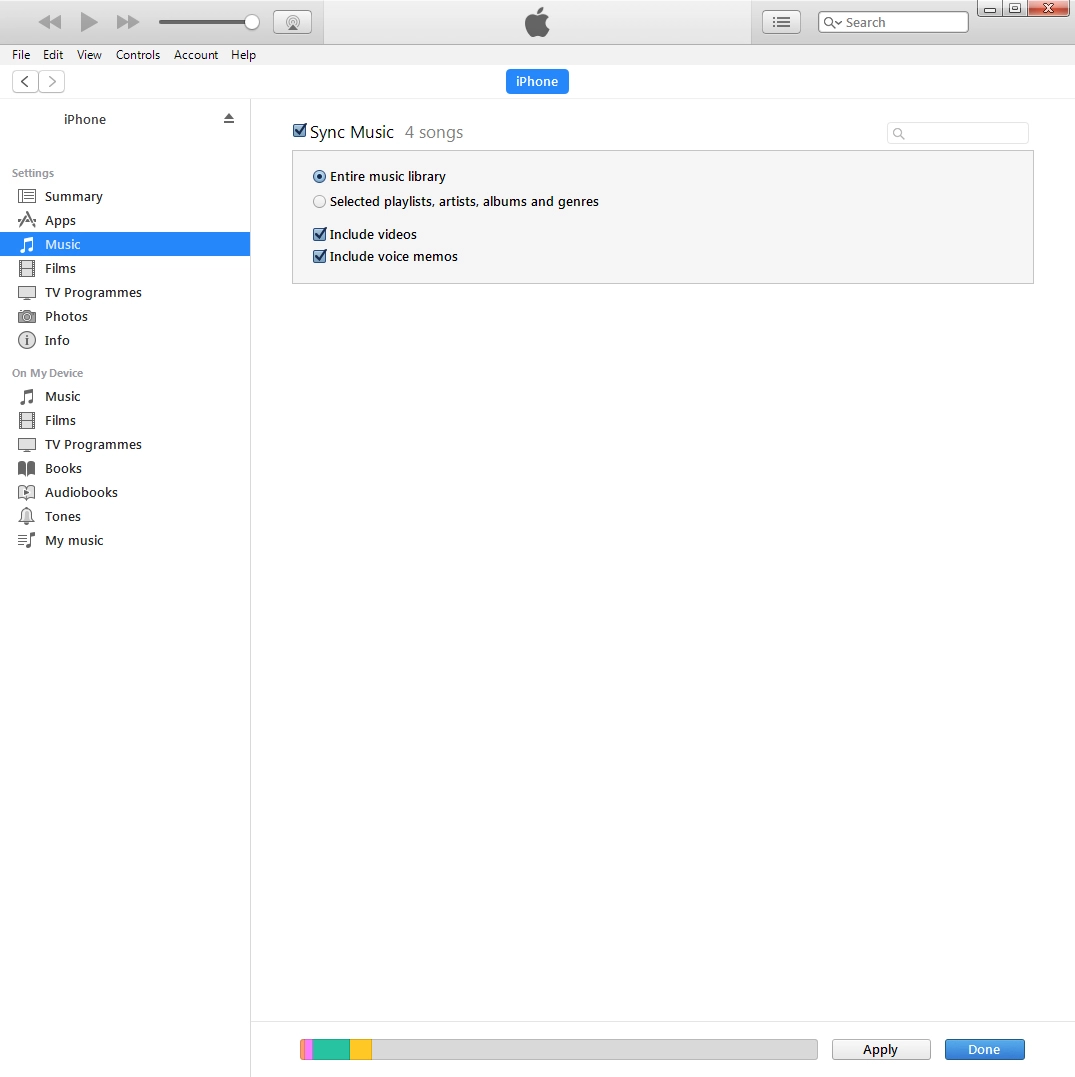Select Apps in Settings sidebar
Screen dimensions: 1075x1077
60,220
